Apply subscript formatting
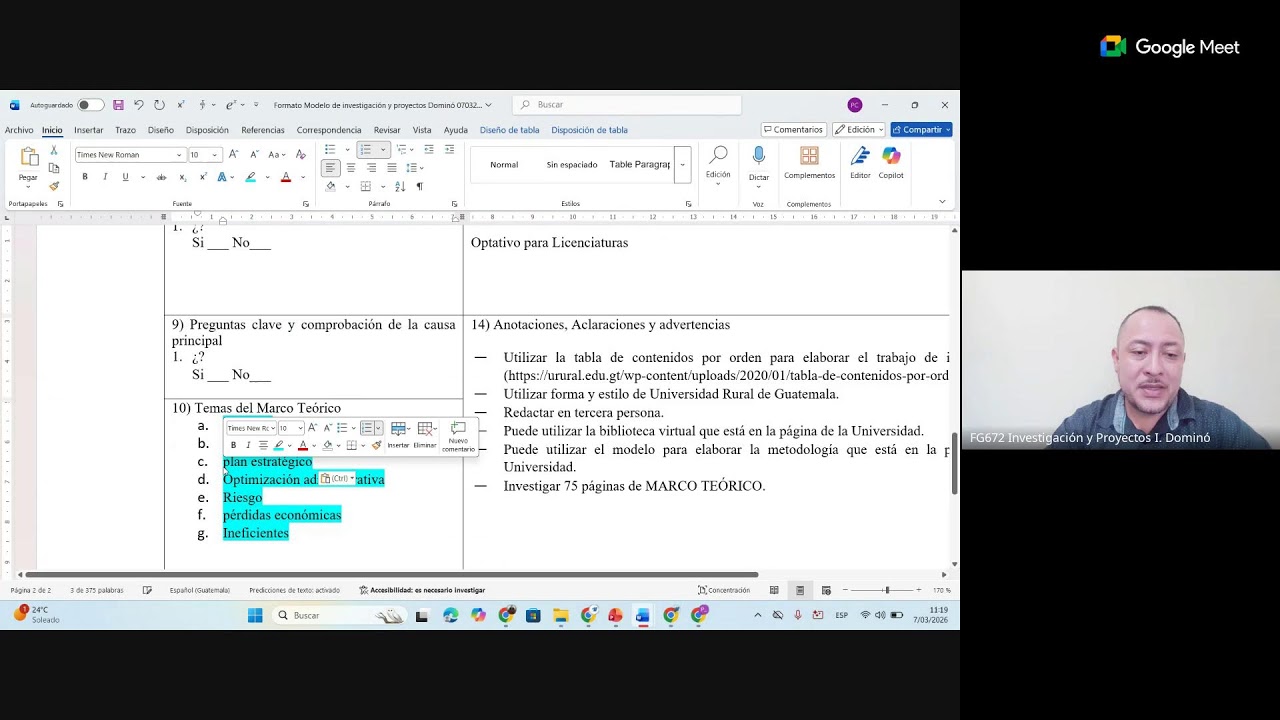Viewport: 1280px width, 720px height. [182, 177]
